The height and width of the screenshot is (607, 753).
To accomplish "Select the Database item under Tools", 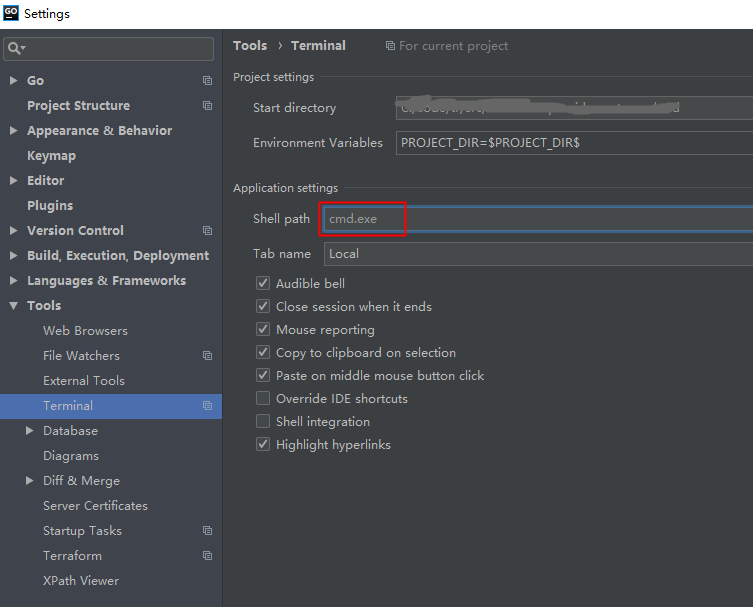I will 71,431.
